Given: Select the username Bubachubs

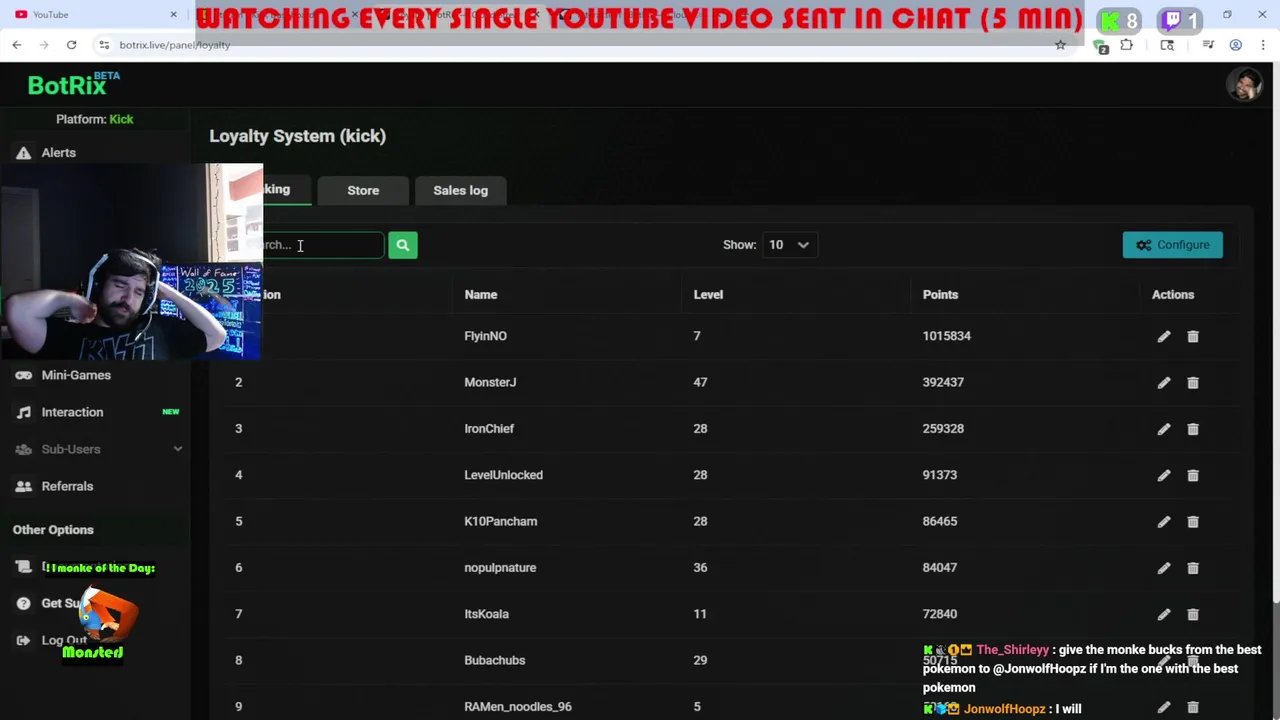Looking at the screenshot, I should pyautogui.click(x=494, y=660).
